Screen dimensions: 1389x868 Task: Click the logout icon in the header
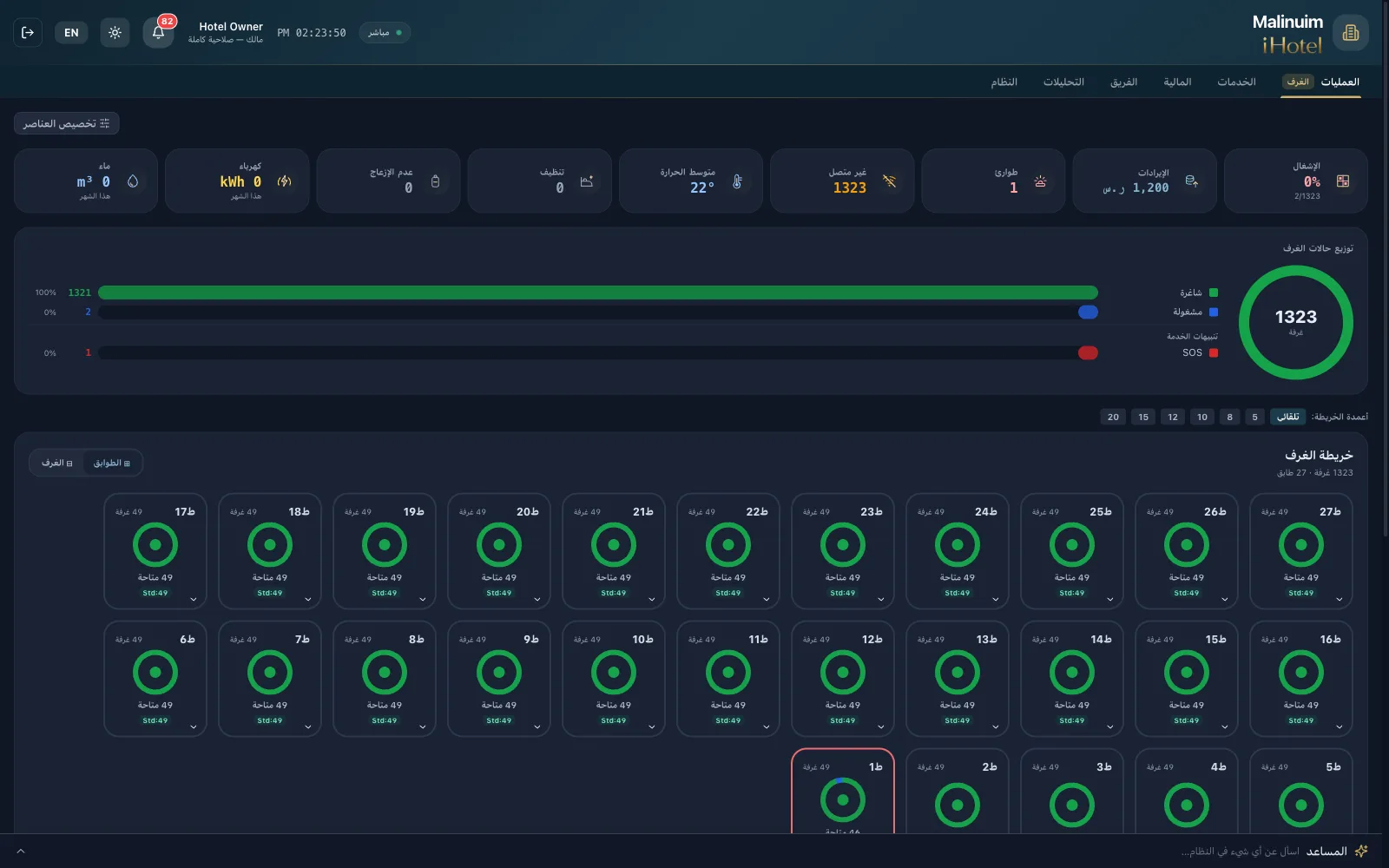pyautogui.click(x=28, y=33)
